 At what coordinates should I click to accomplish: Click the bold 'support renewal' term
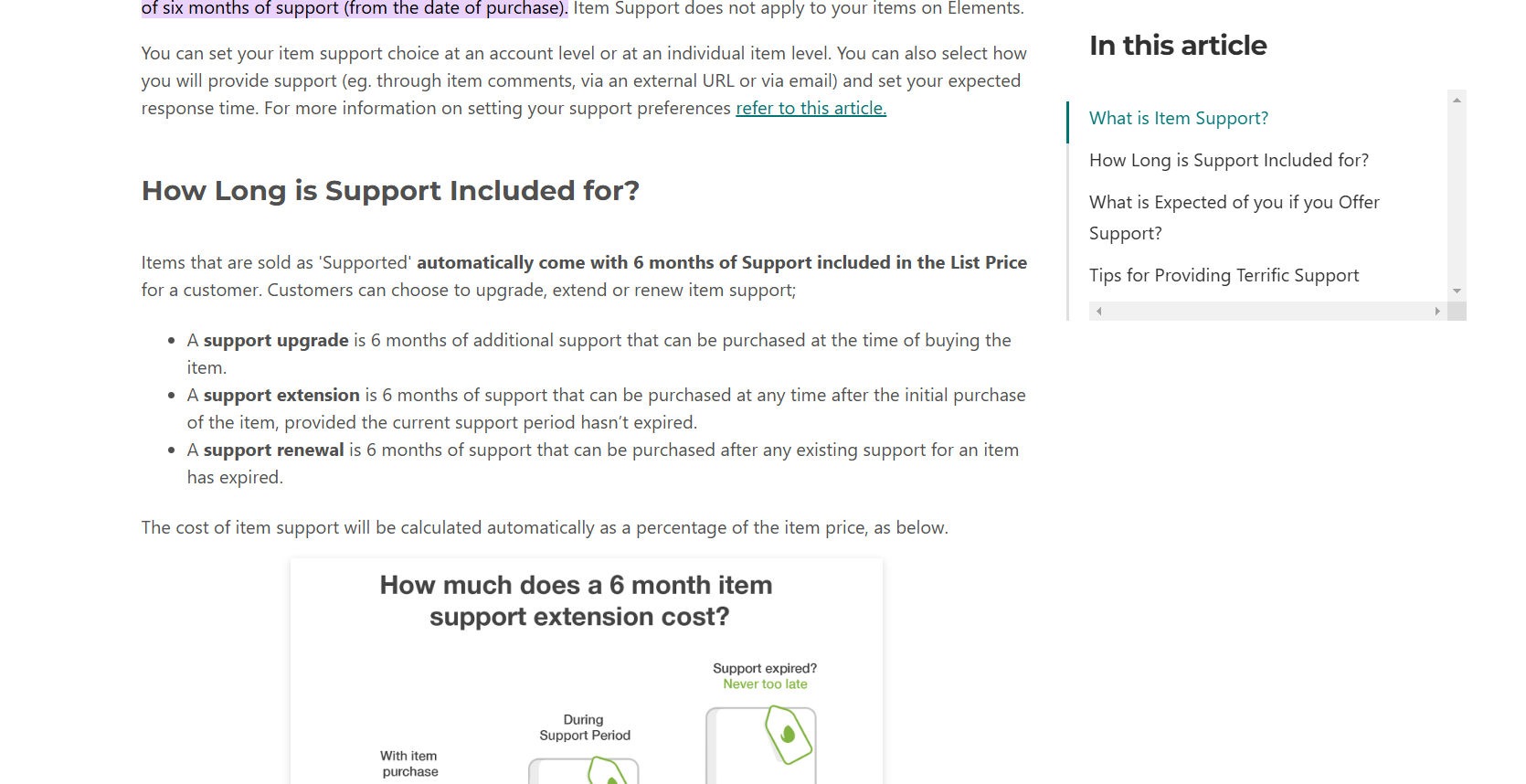(x=274, y=450)
